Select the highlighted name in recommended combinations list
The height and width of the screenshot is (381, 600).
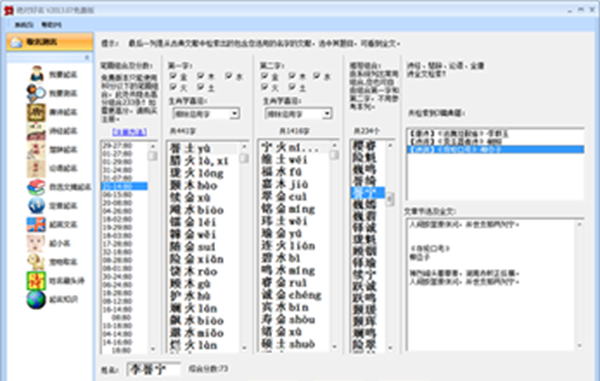pos(367,192)
